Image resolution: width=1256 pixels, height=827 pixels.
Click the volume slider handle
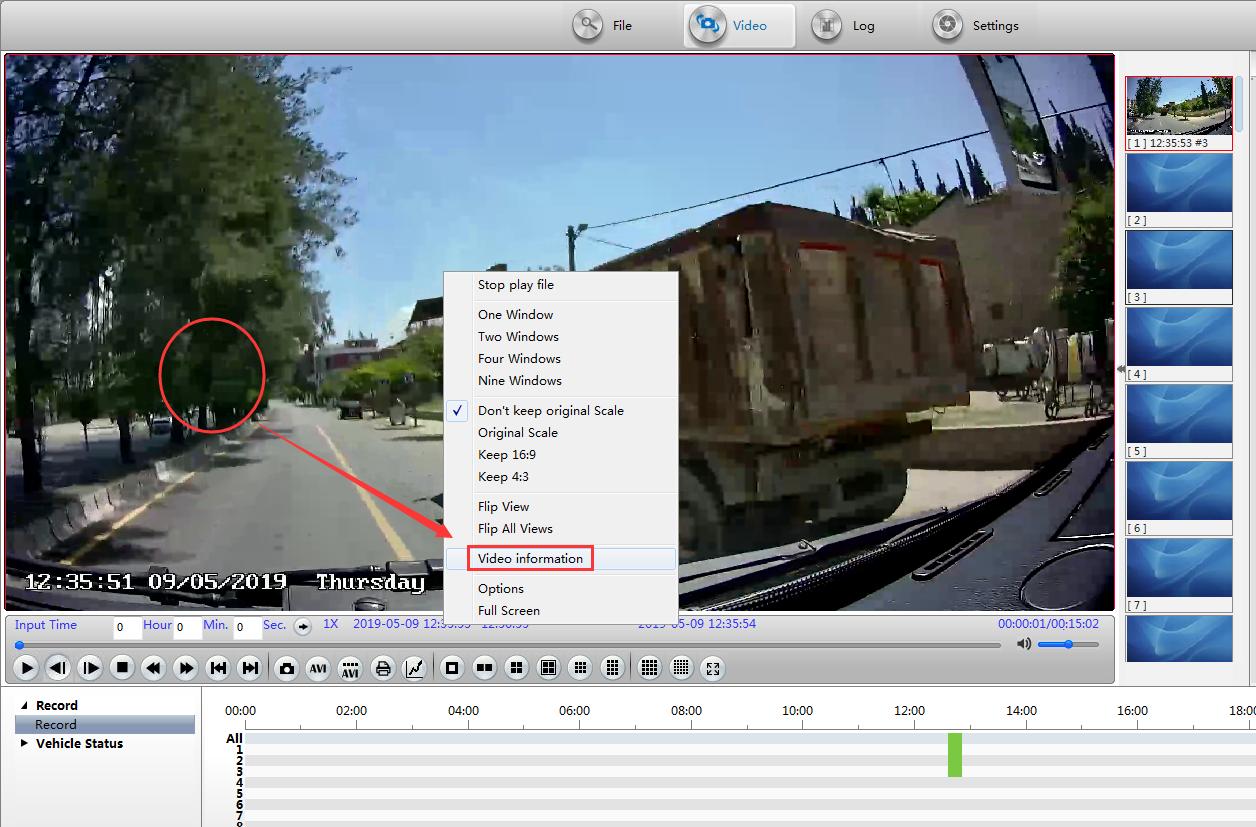[1068, 644]
